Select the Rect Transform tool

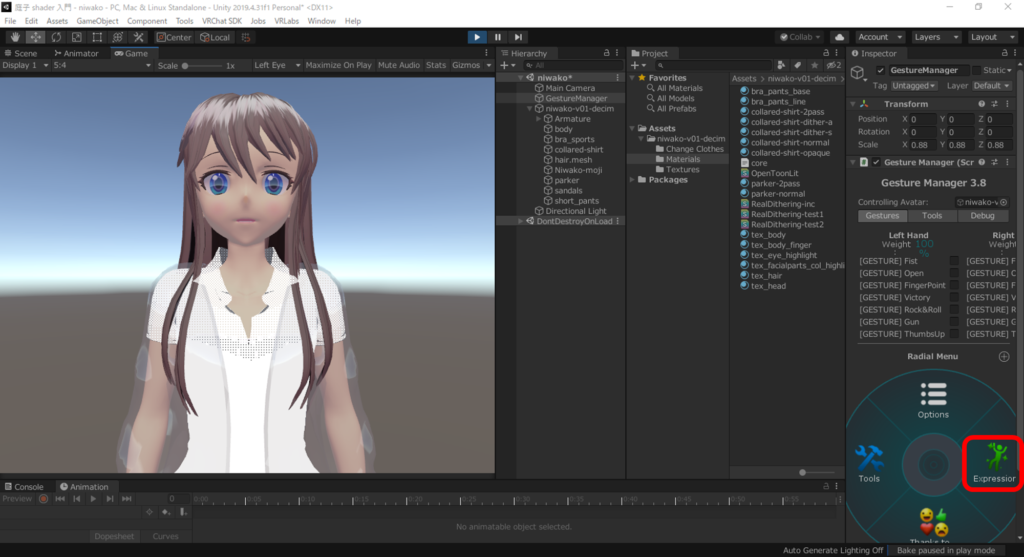98,37
